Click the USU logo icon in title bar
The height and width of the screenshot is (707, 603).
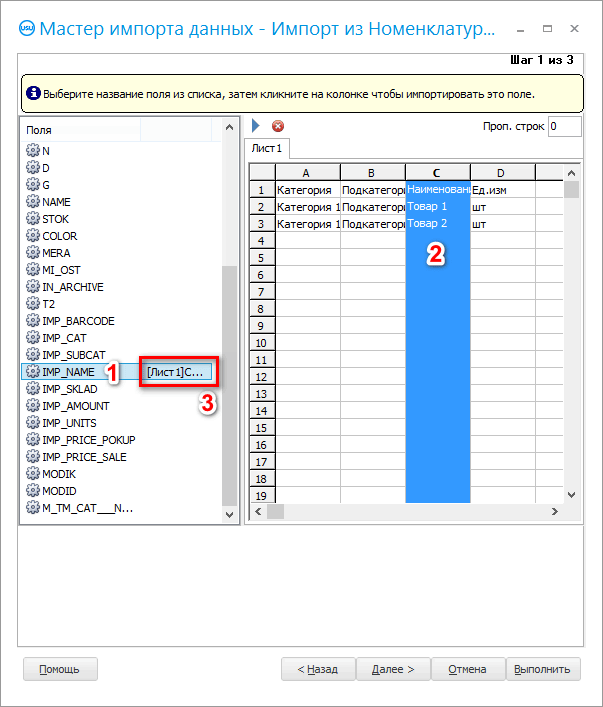tap(27, 28)
